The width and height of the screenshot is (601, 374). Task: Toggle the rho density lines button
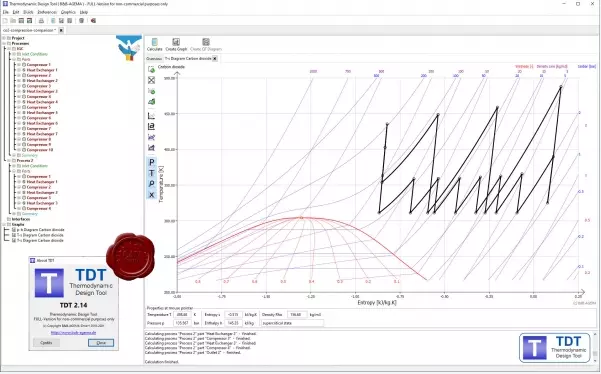[151, 184]
